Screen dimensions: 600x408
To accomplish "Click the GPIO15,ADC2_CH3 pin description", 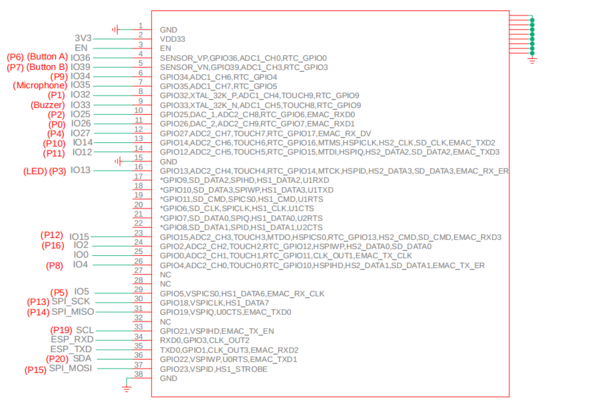I will tap(331, 237).
